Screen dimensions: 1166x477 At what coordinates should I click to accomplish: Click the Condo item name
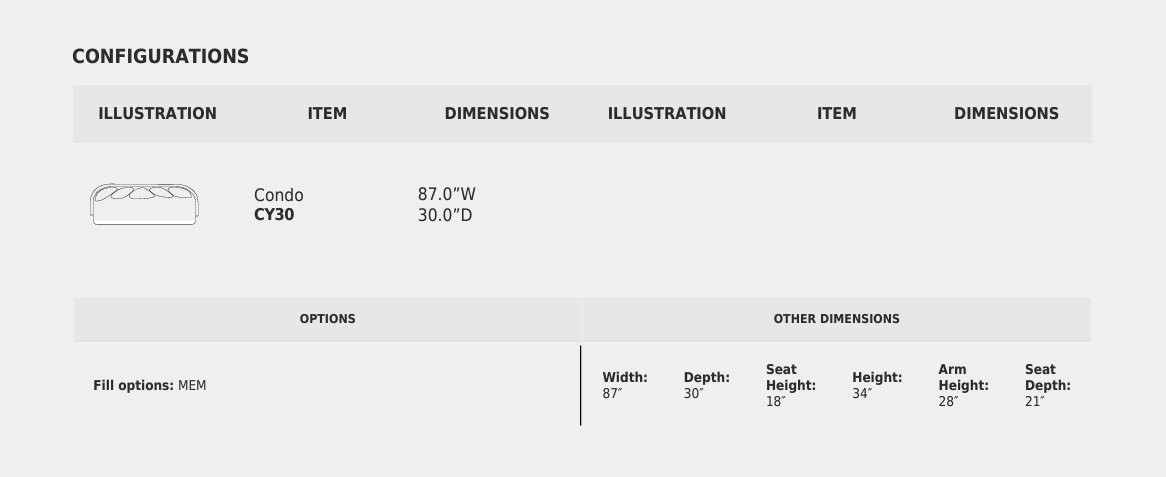278,195
